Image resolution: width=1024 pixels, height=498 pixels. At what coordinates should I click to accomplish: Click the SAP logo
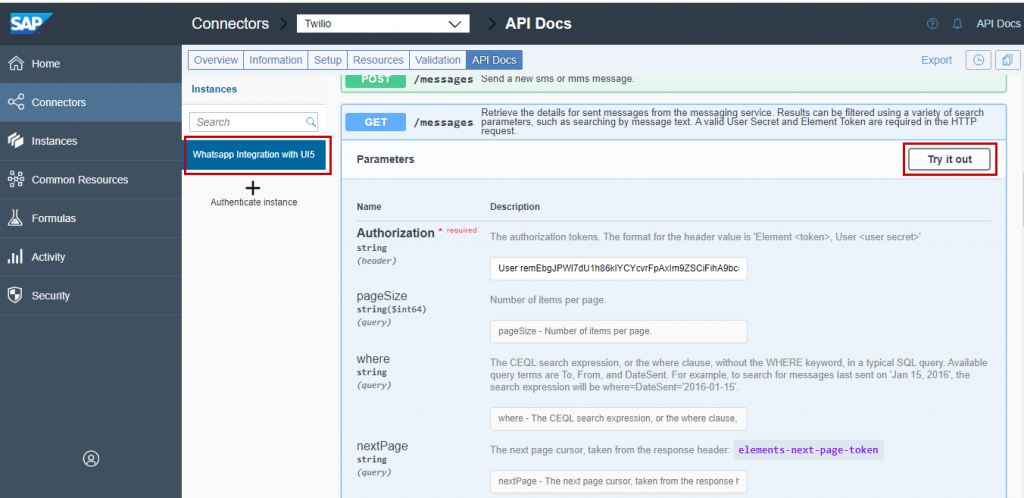tap(31, 24)
